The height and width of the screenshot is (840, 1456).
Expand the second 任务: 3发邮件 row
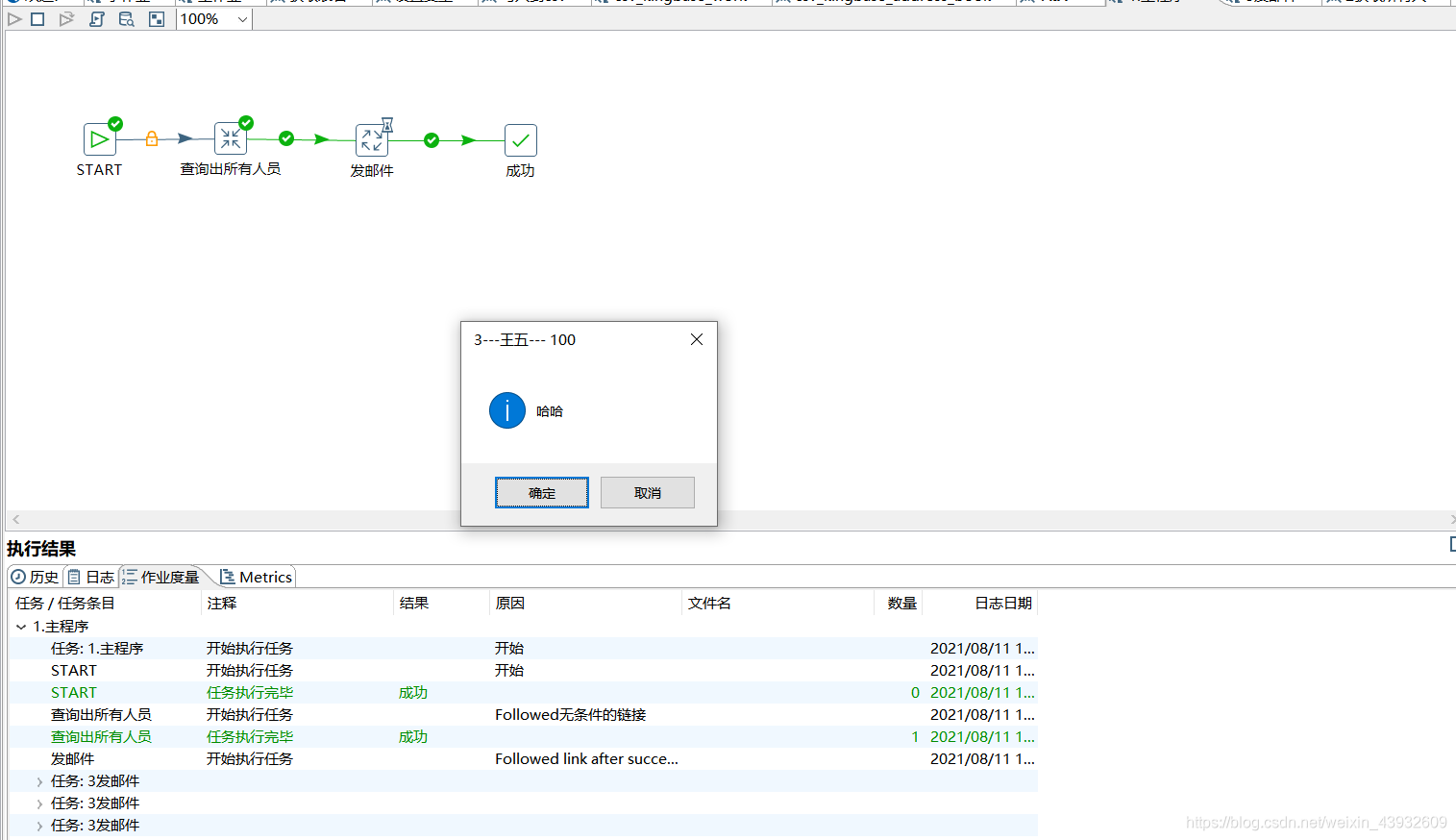(39, 803)
